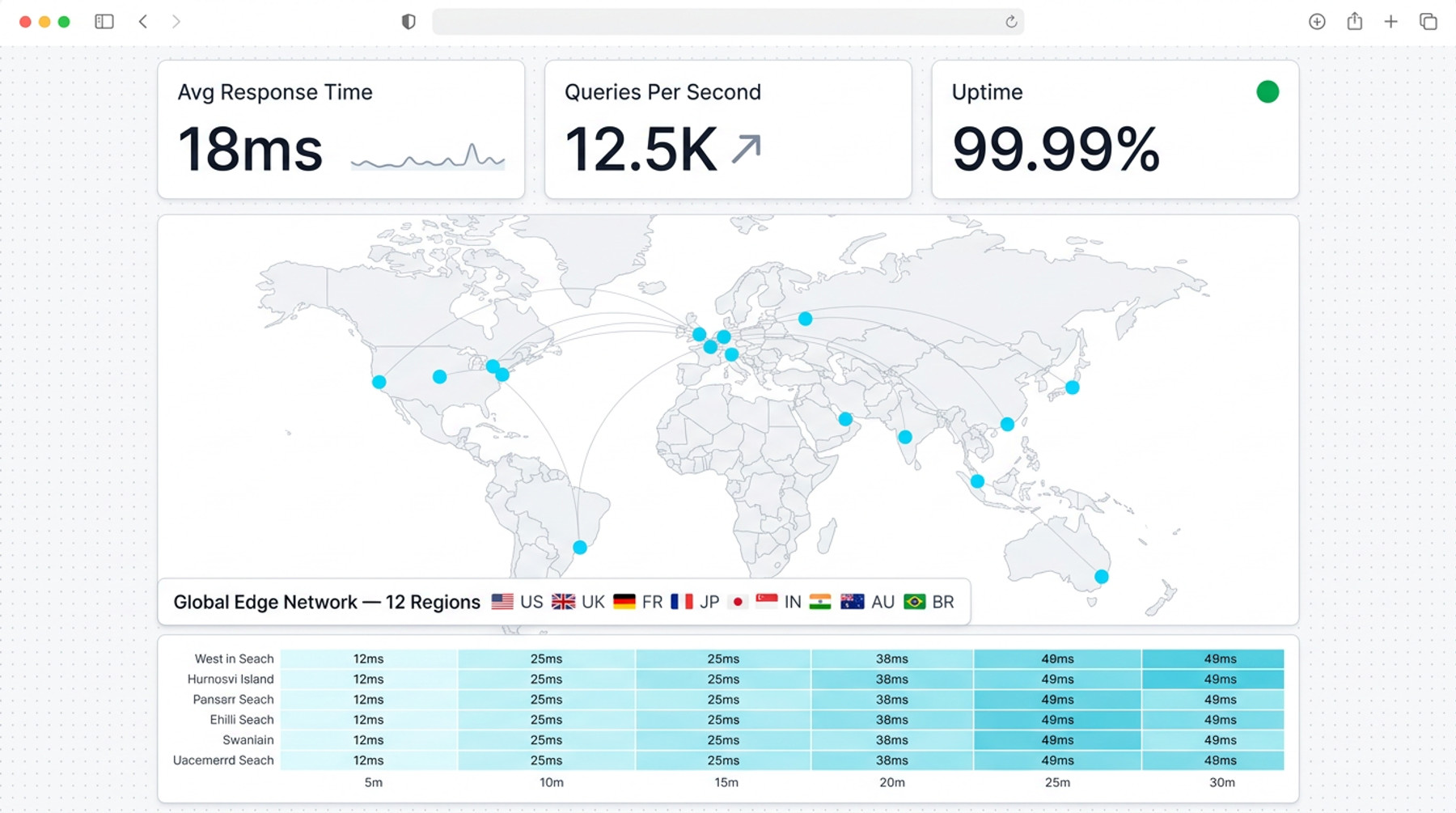Select the United Kingdom flag in legend
The image size is (1456, 813).
[x=564, y=602]
